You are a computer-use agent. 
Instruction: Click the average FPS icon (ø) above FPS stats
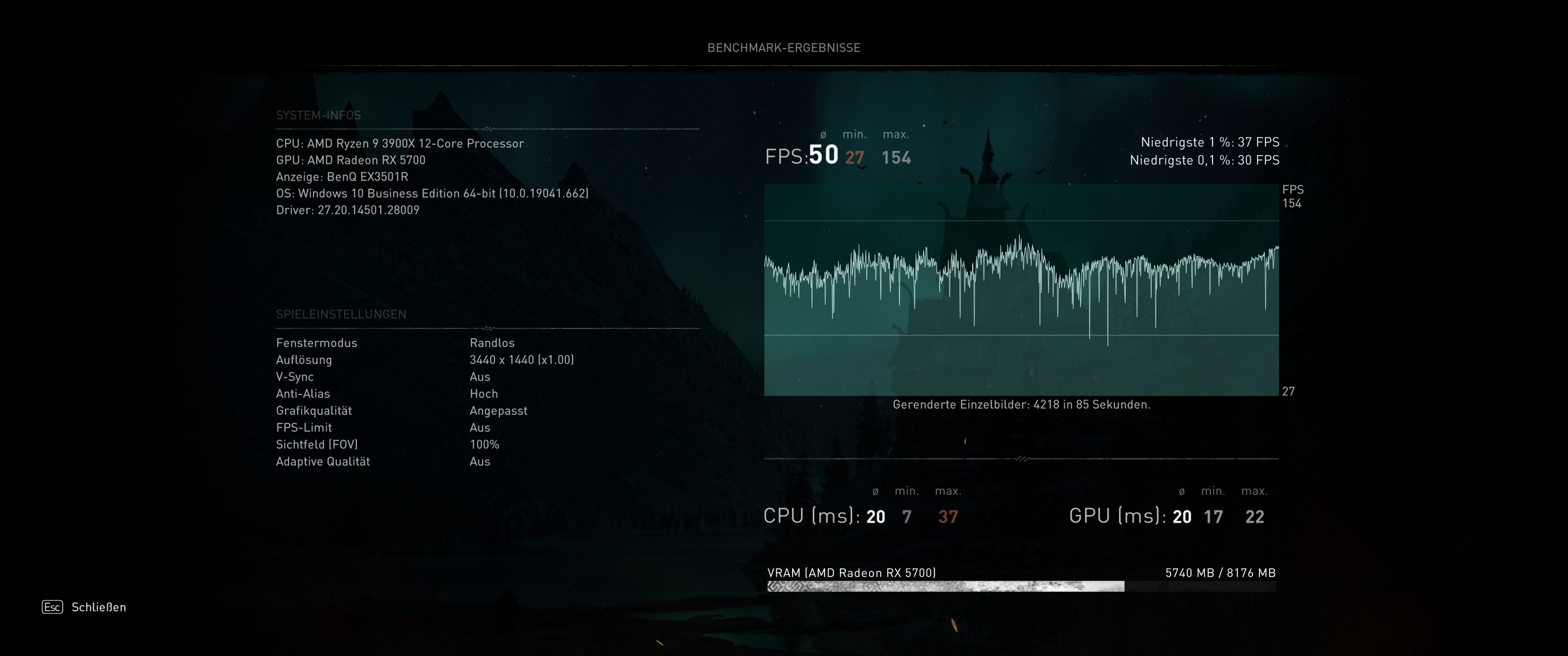(822, 134)
